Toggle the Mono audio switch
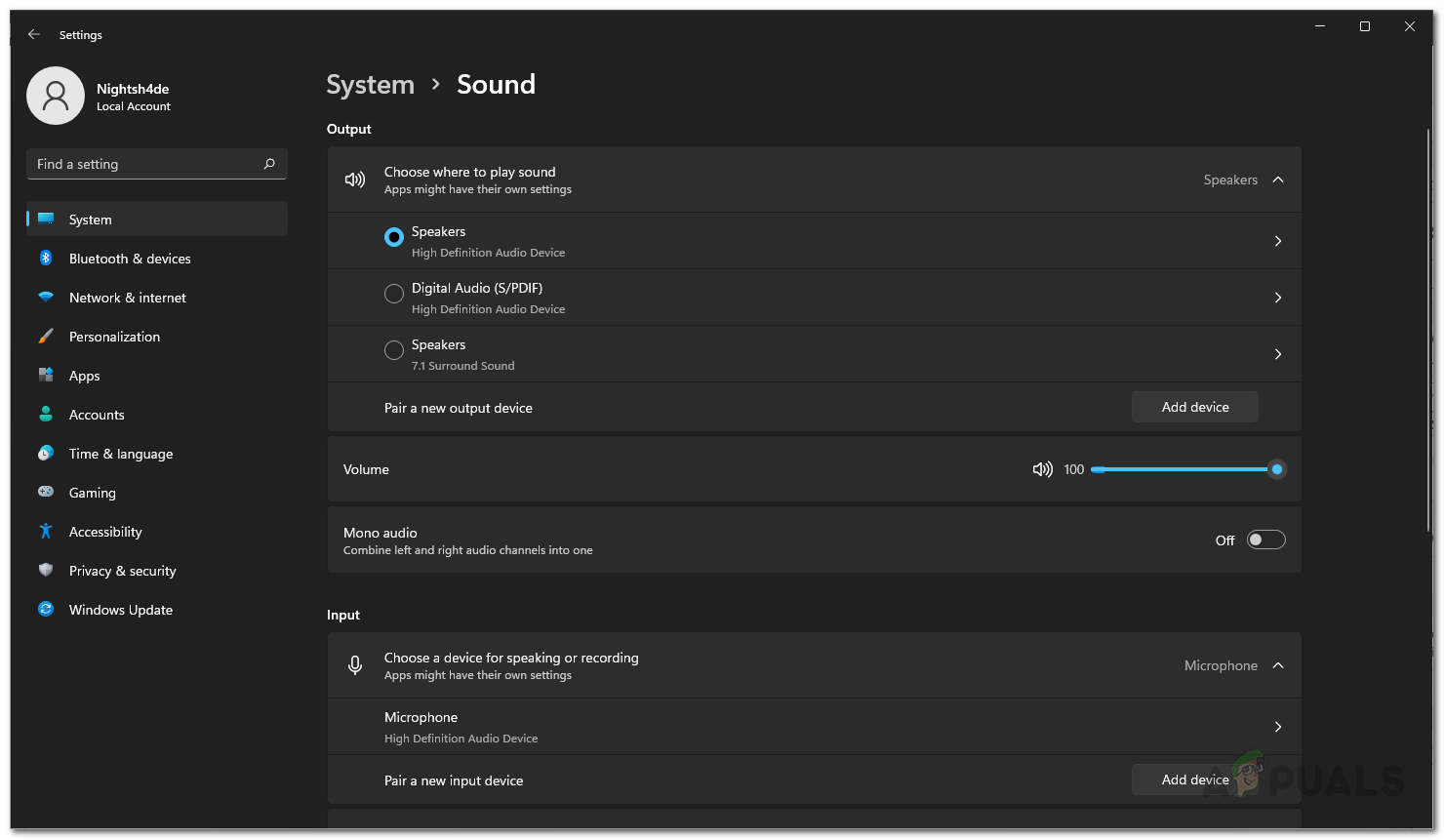The width and height of the screenshot is (1444, 840). 1265,540
